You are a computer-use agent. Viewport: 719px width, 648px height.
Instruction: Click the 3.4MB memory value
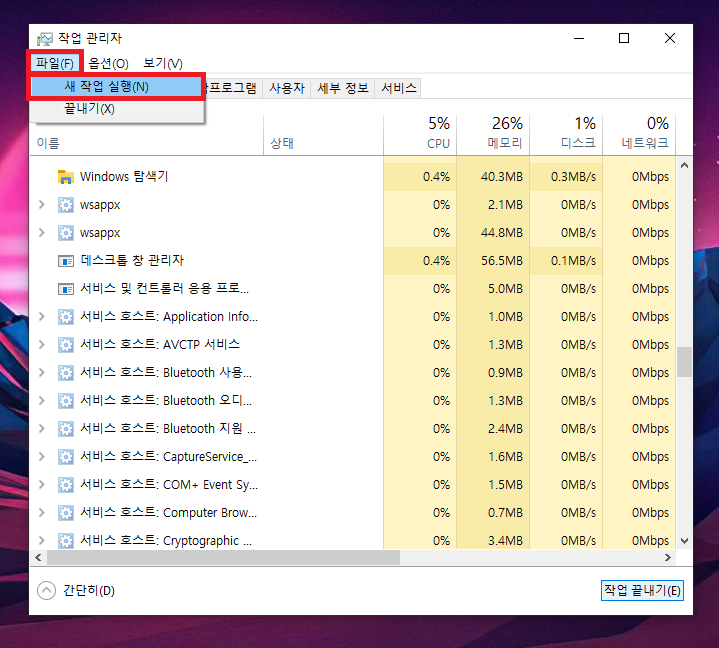[505, 541]
